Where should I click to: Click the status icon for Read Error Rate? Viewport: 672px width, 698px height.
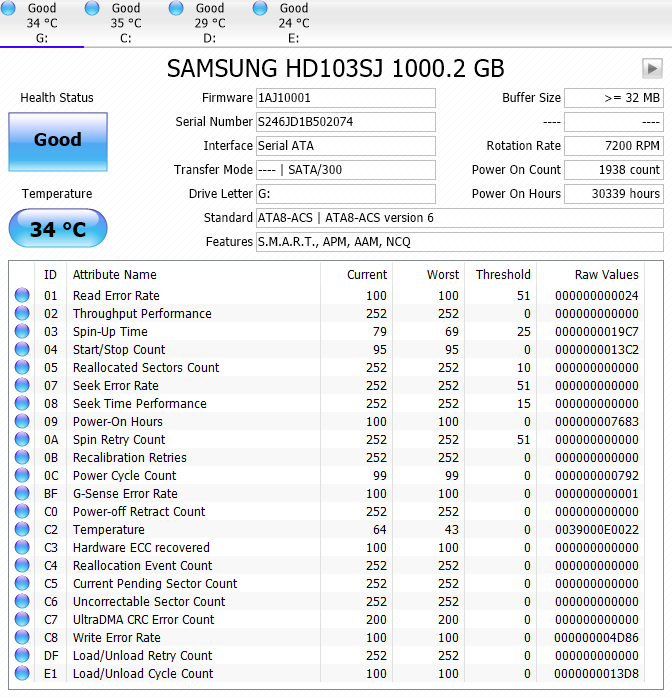22,295
